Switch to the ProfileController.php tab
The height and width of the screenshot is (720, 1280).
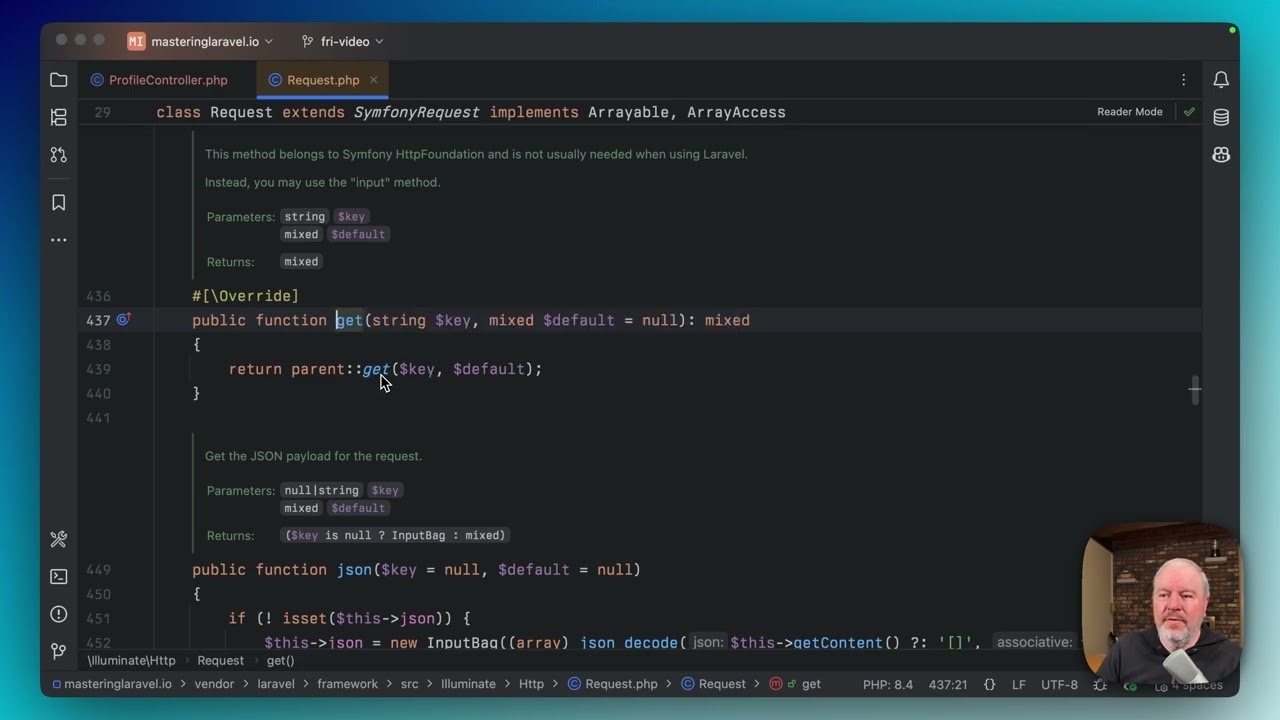click(x=158, y=80)
